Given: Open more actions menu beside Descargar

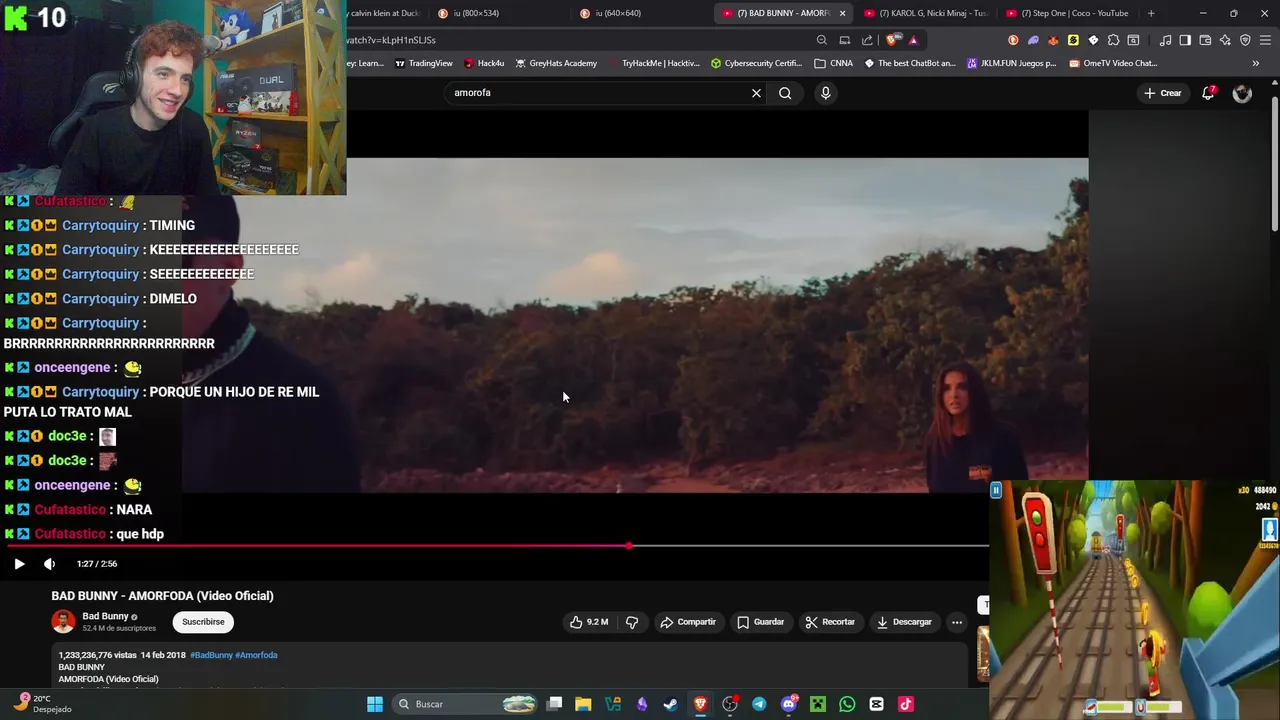Looking at the screenshot, I should coord(957,622).
